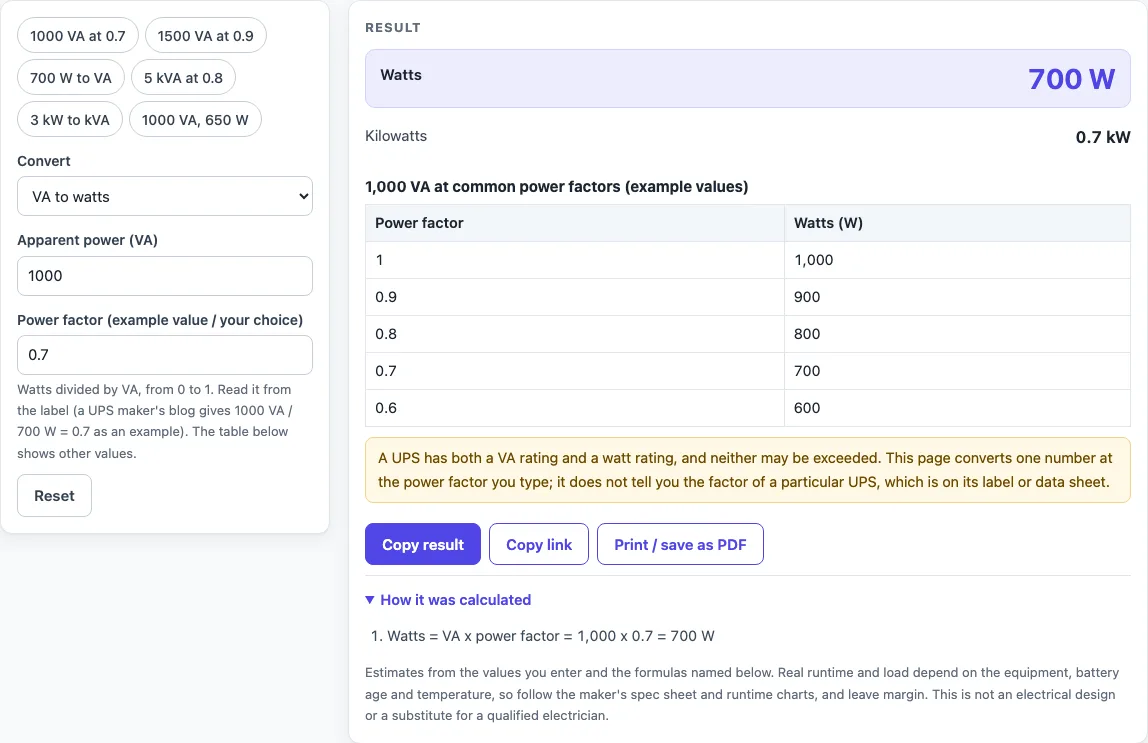Click the 1,000 VA at common power factors heading
This screenshot has height=743, width=1148.
click(x=556, y=187)
